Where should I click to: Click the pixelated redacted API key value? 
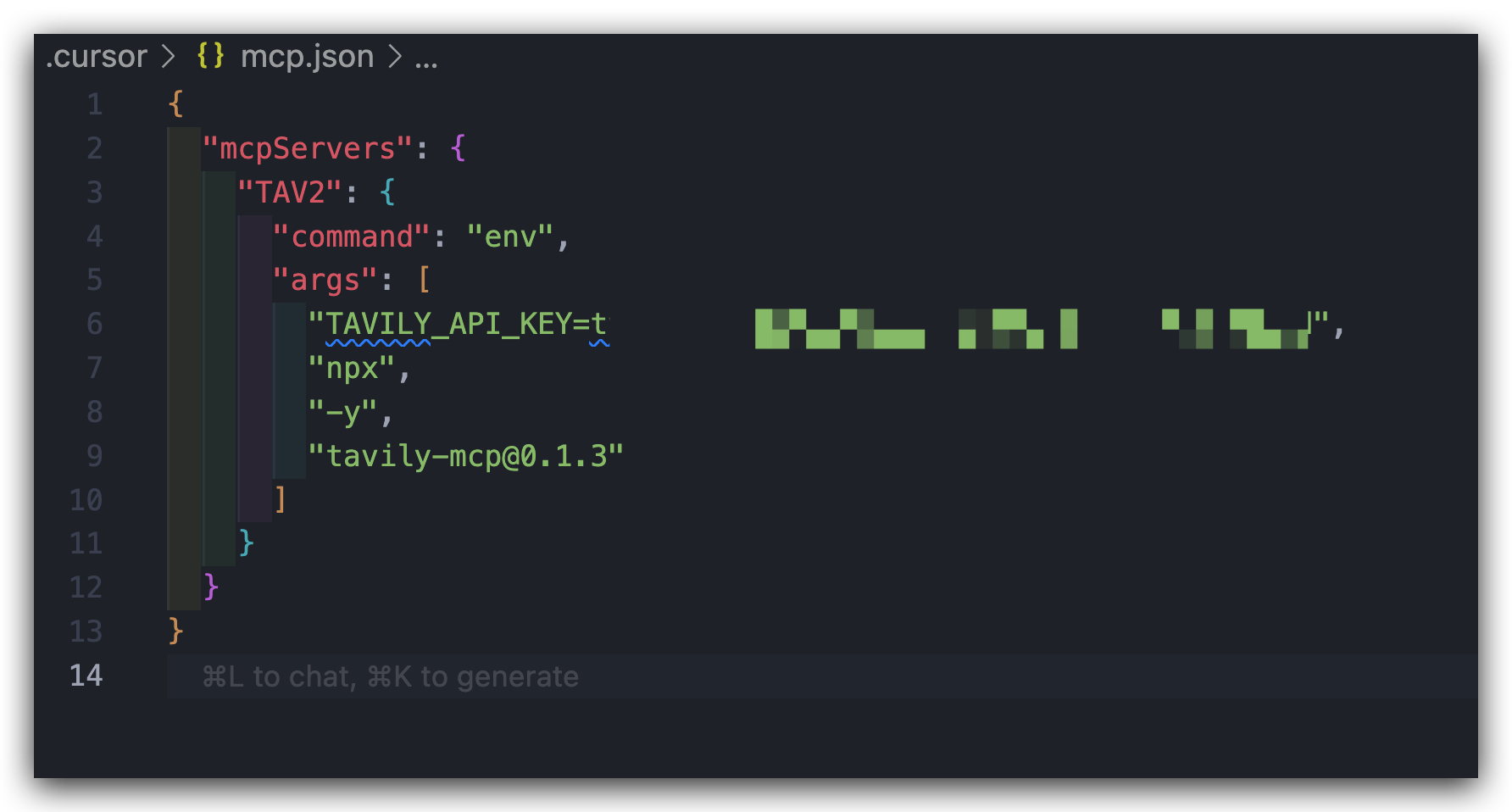click(1031, 329)
